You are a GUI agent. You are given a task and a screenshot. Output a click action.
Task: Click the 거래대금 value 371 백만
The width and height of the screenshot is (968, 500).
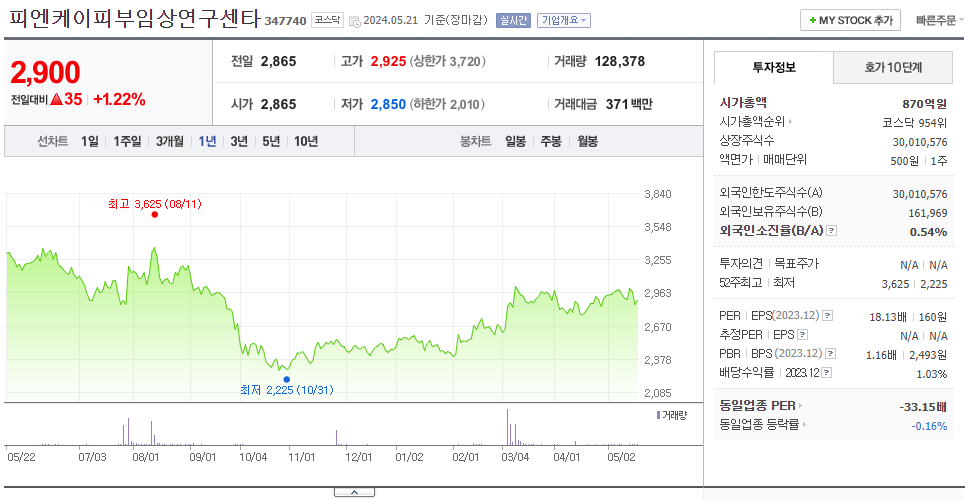[629, 104]
